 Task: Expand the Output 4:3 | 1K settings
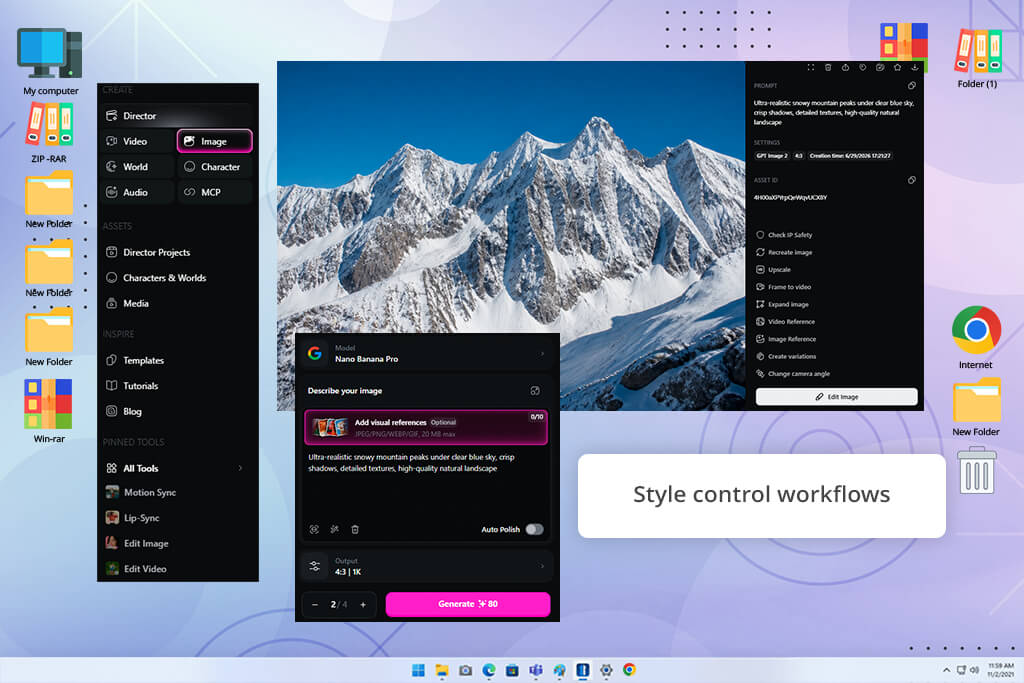[427, 566]
